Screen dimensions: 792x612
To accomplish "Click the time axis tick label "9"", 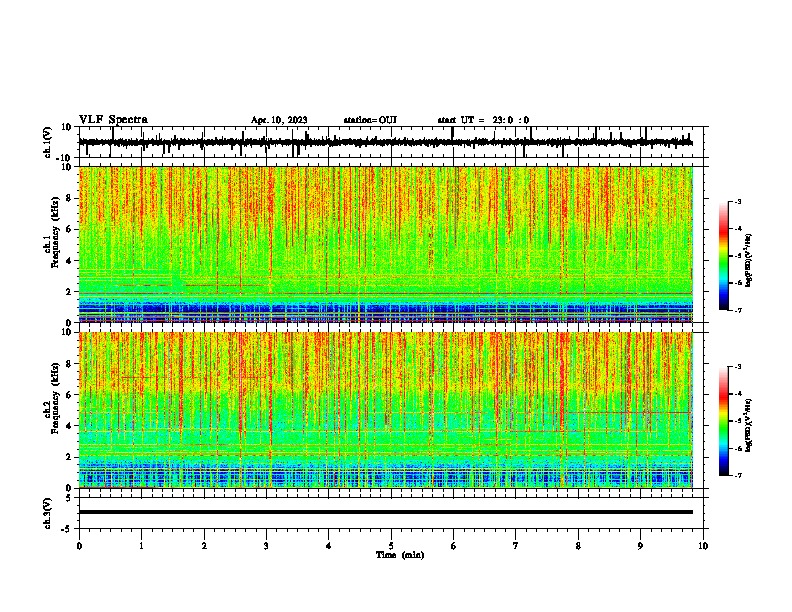I will [640, 546].
